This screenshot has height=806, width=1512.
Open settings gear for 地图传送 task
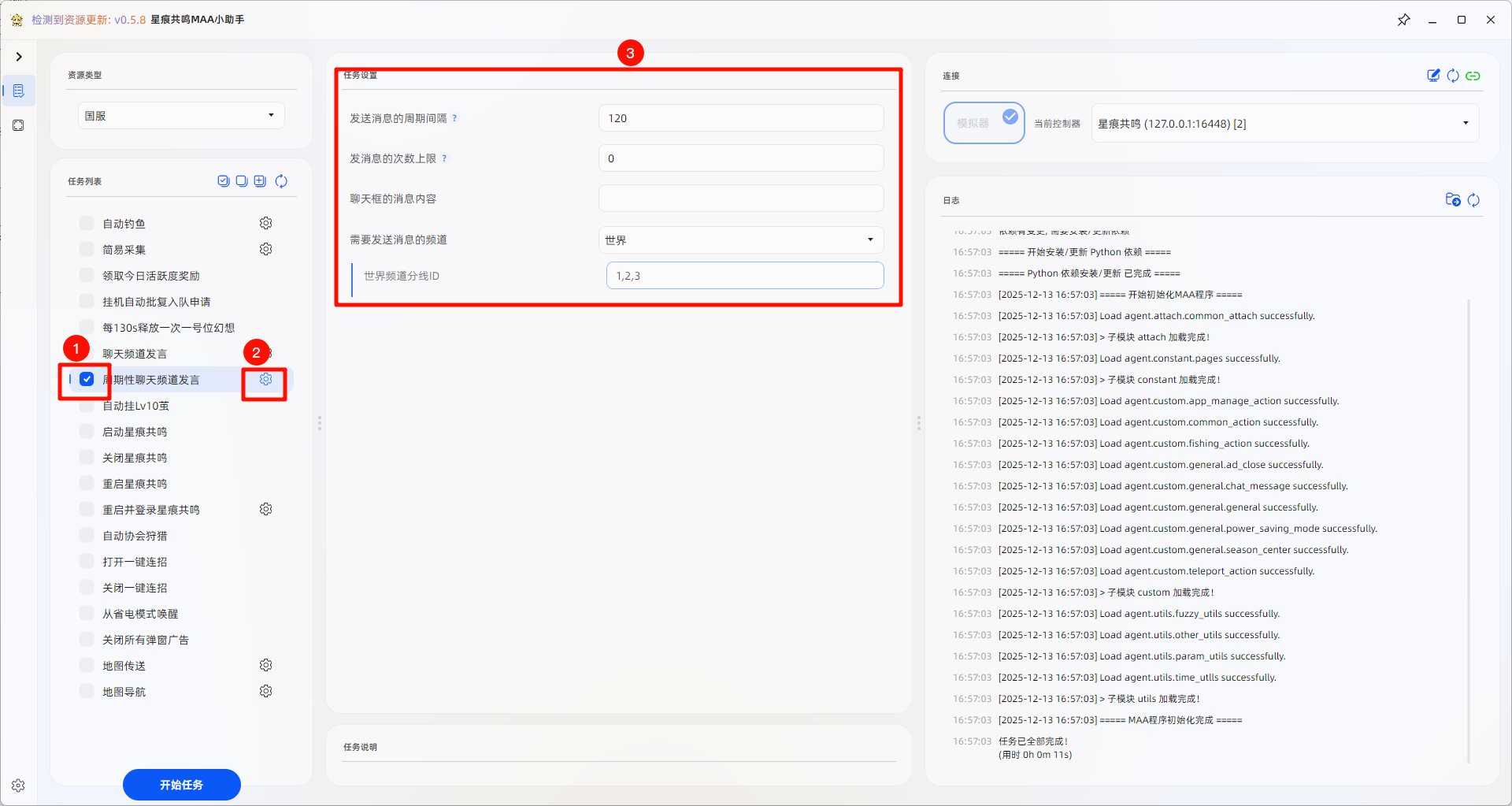point(266,665)
